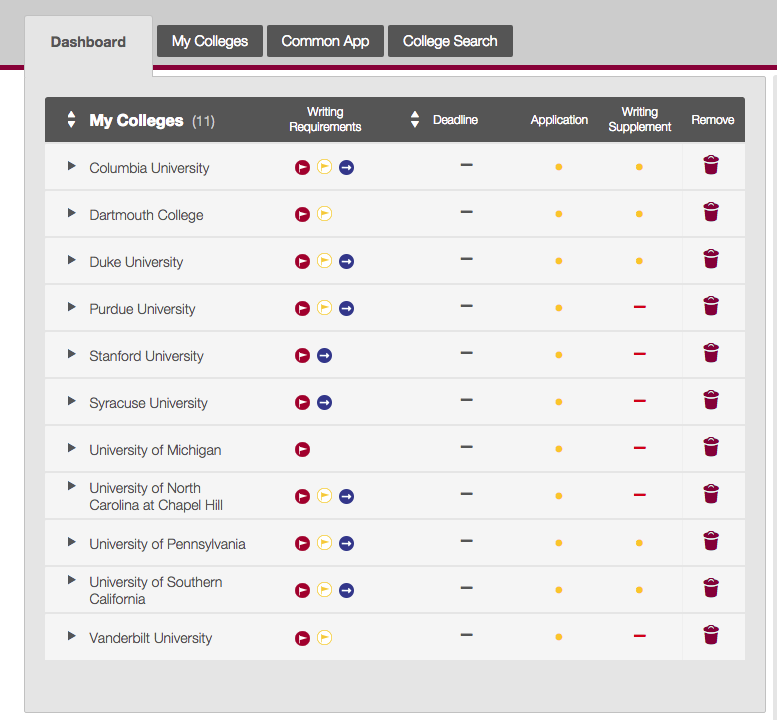This screenshot has height=720, width=777.
Task: Open the My Colleges tab
Action: (x=210, y=41)
